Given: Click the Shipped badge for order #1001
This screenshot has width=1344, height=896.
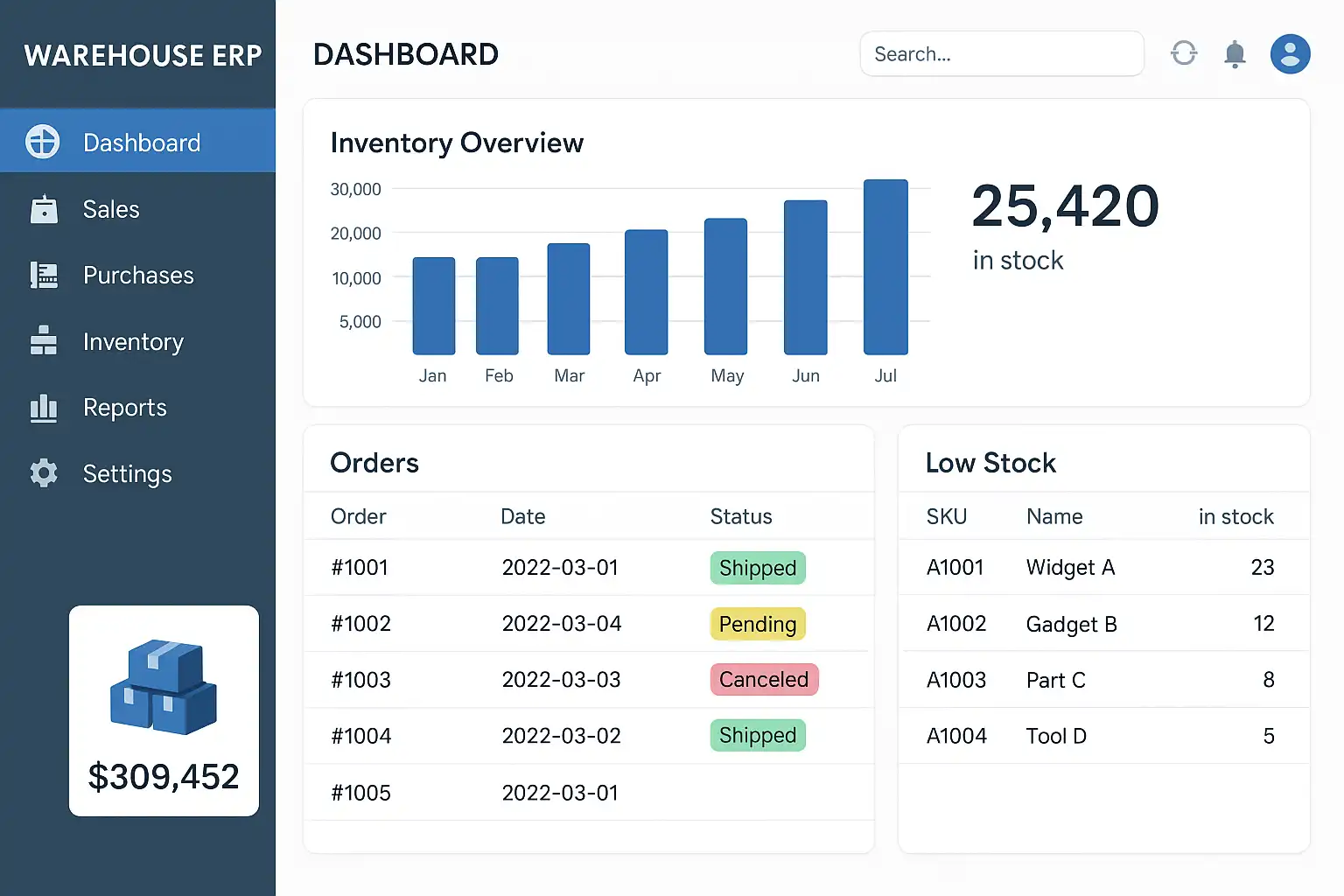Looking at the screenshot, I should [x=757, y=568].
